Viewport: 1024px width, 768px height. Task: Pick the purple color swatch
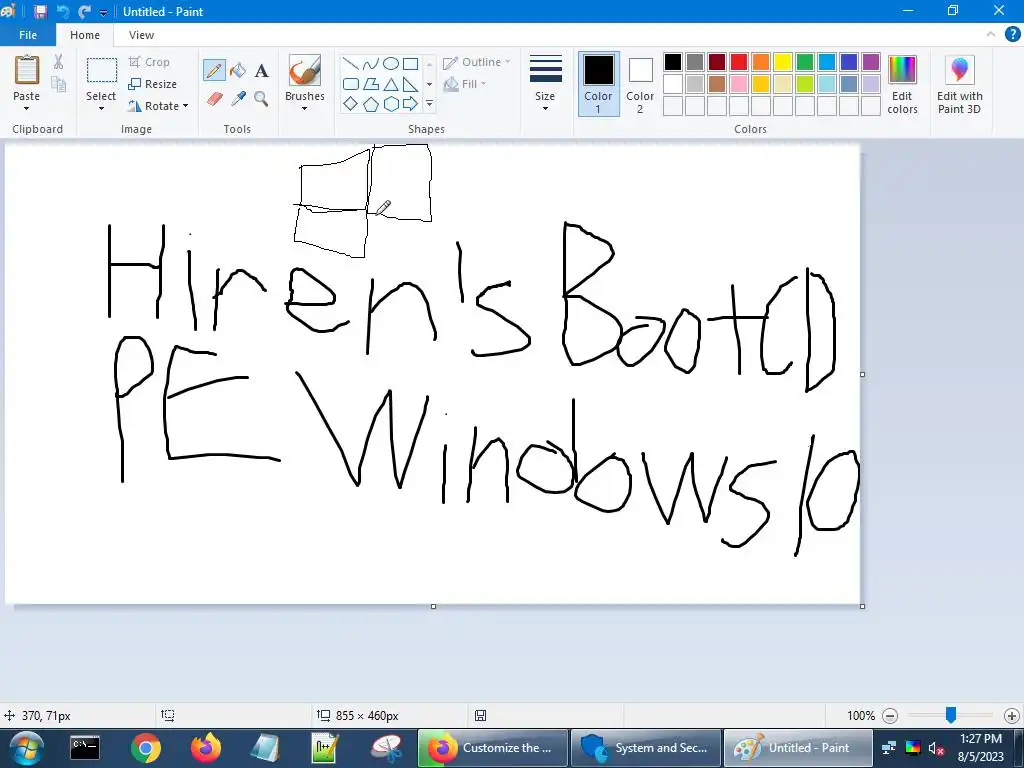(871, 62)
